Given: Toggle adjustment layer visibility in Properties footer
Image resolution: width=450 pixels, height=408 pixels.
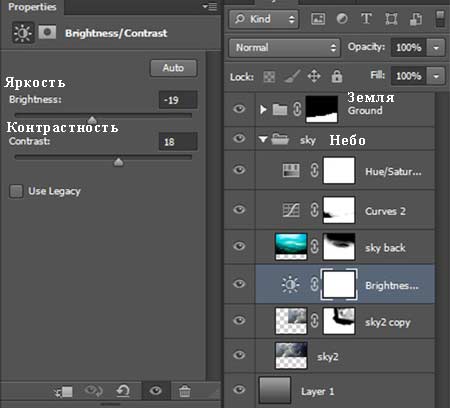Looking at the screenshot, I should pos(156,391).
